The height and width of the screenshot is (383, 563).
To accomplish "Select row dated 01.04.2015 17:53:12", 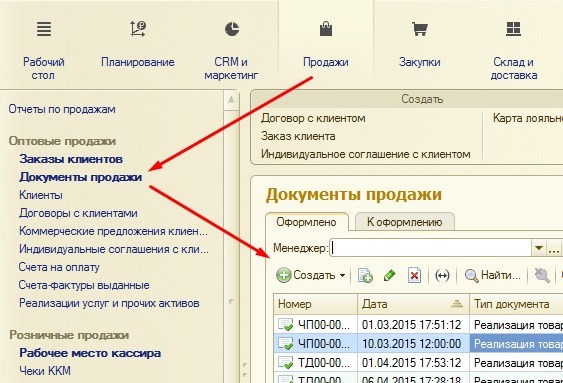I will click(418, 363).
